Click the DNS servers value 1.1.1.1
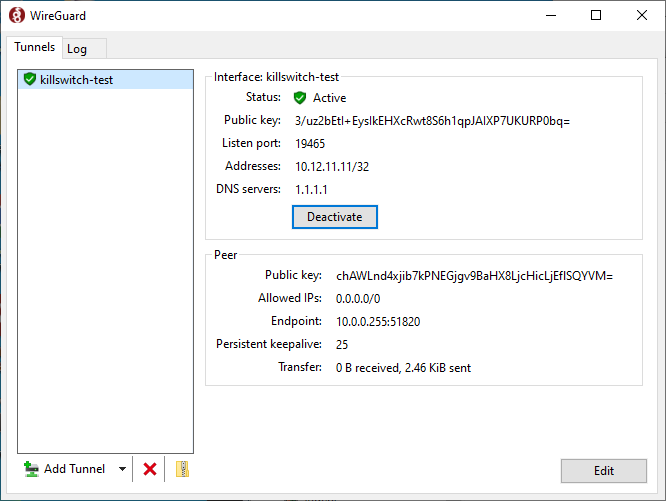 click(x=312, y=190)
